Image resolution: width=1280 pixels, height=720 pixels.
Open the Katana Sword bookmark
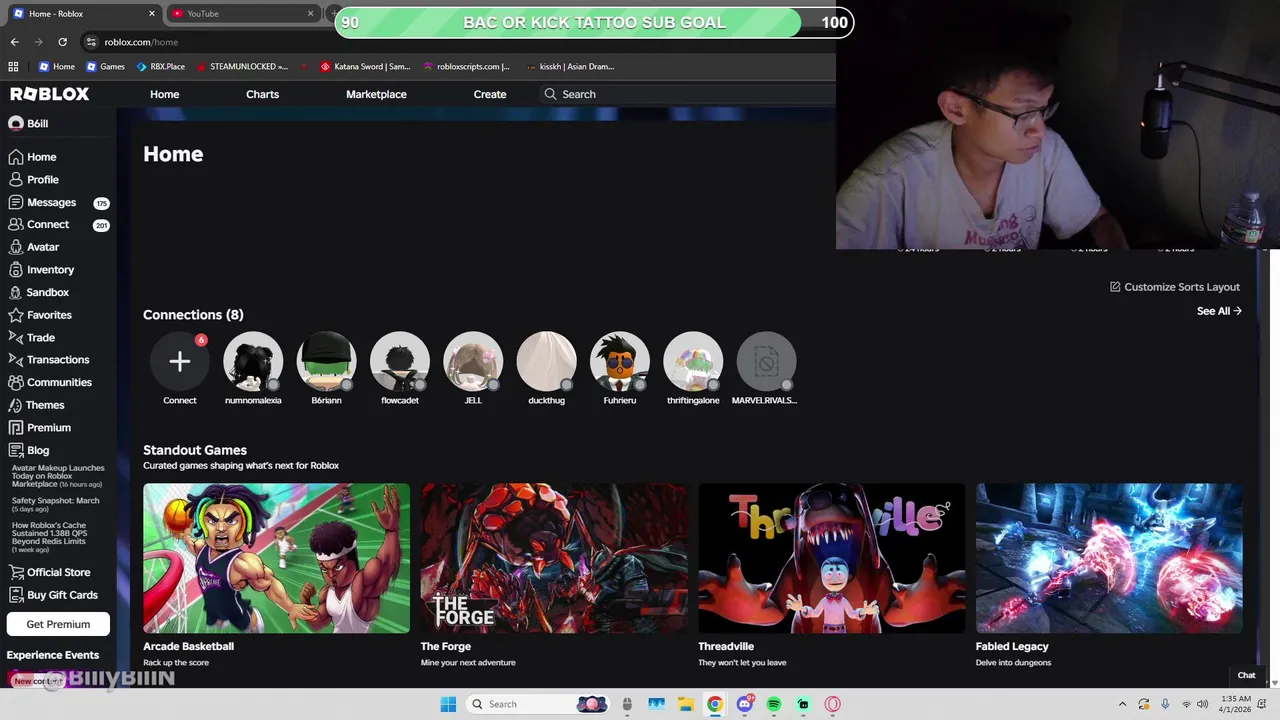pyautogui.click(x=365, y=67)
